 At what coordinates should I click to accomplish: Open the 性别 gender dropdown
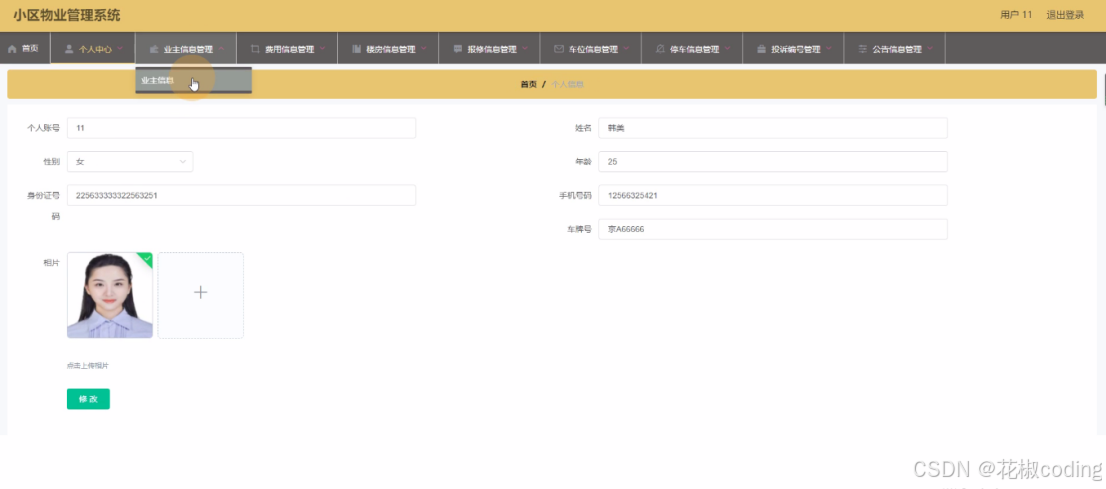(130, 162)
